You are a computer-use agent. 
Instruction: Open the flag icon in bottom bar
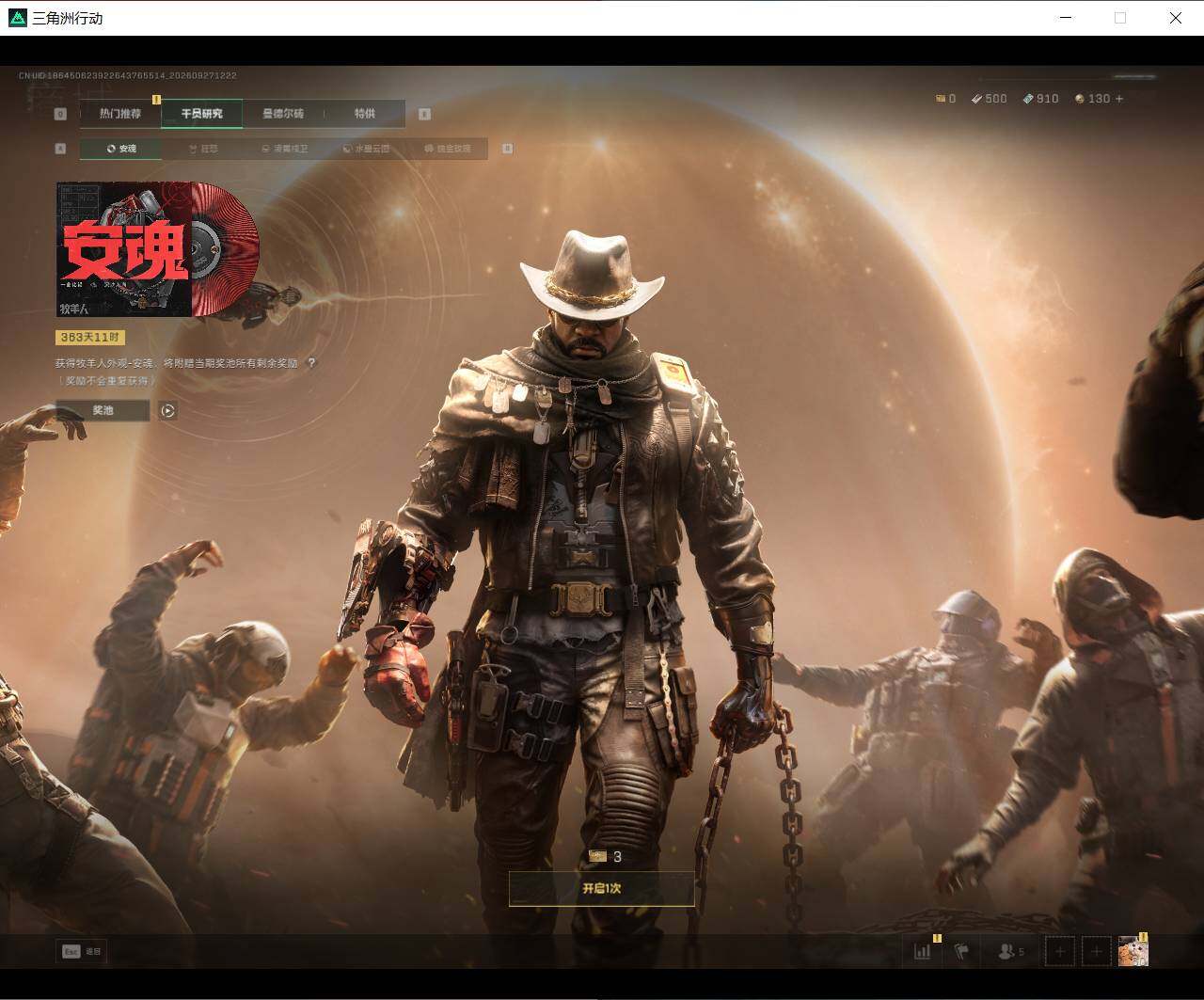[x=961, y=951]
